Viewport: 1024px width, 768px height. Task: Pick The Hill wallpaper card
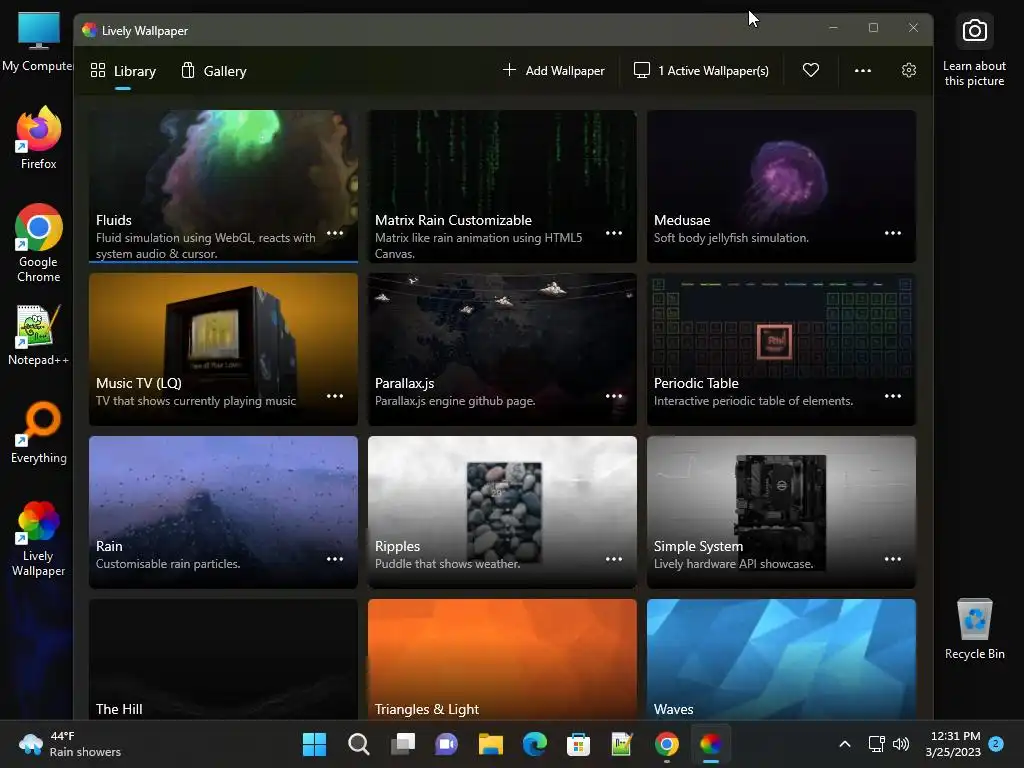click(x=223, y=660)
